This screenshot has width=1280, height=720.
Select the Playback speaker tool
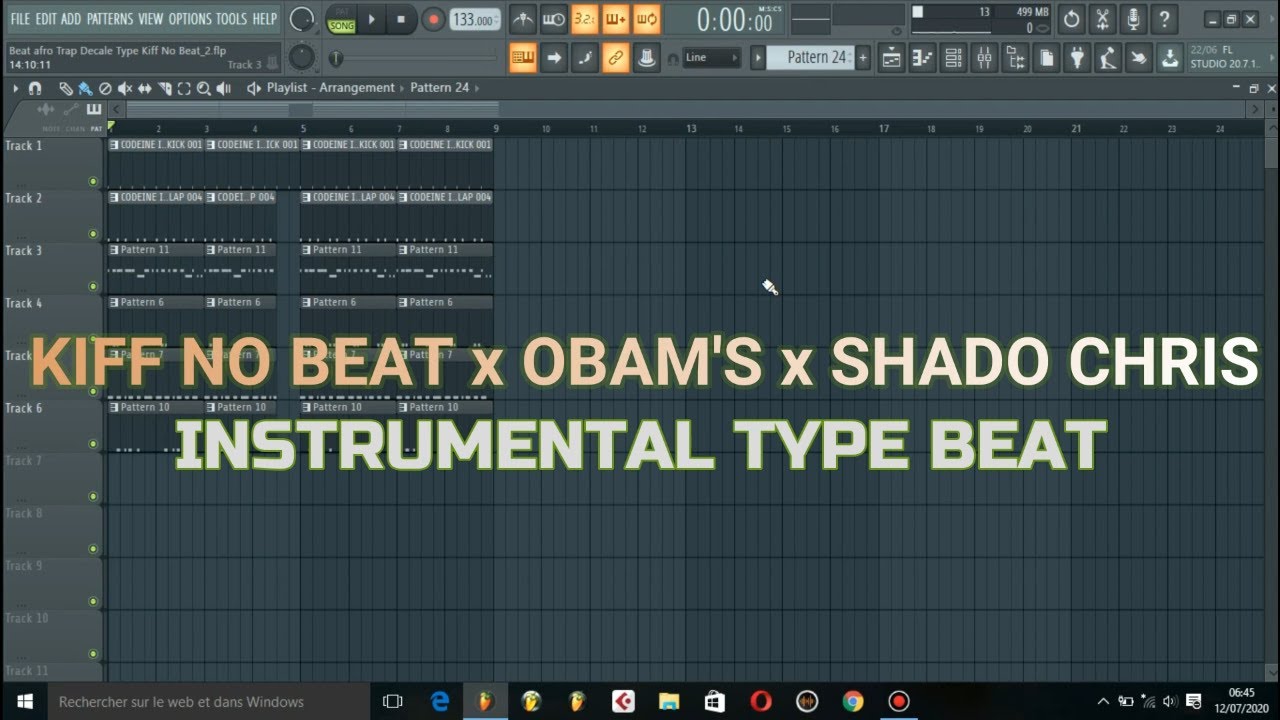click(224, 89)
